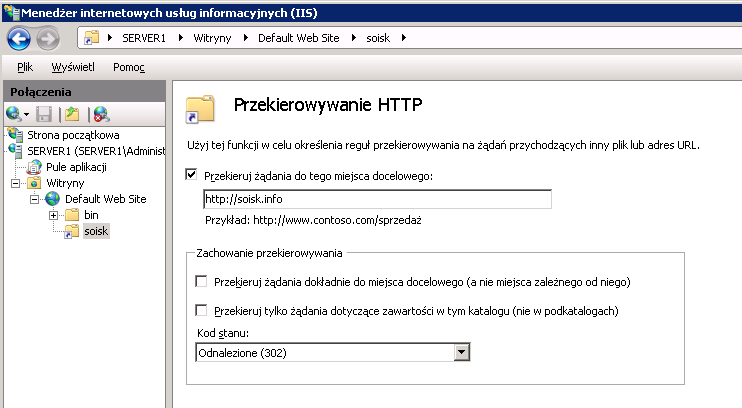Uncheck Przekieruj żądania do tego miejsca docelowego
The image size is (742, 408).
point(191,175)
